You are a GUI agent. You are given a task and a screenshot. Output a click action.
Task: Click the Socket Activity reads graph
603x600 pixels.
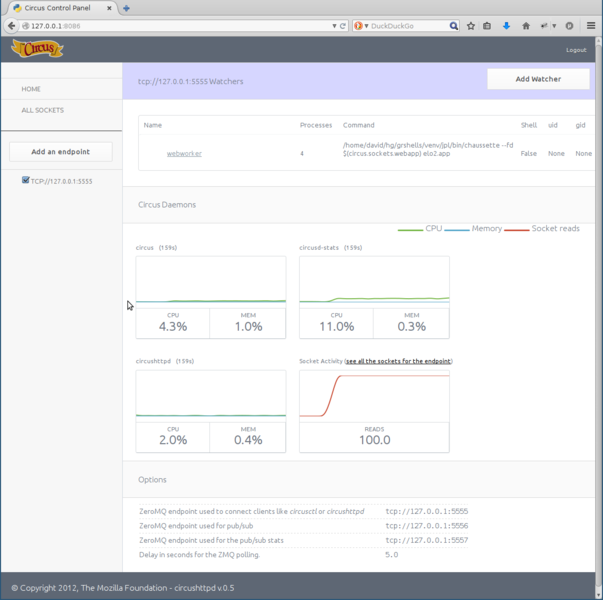pos(374,396)
